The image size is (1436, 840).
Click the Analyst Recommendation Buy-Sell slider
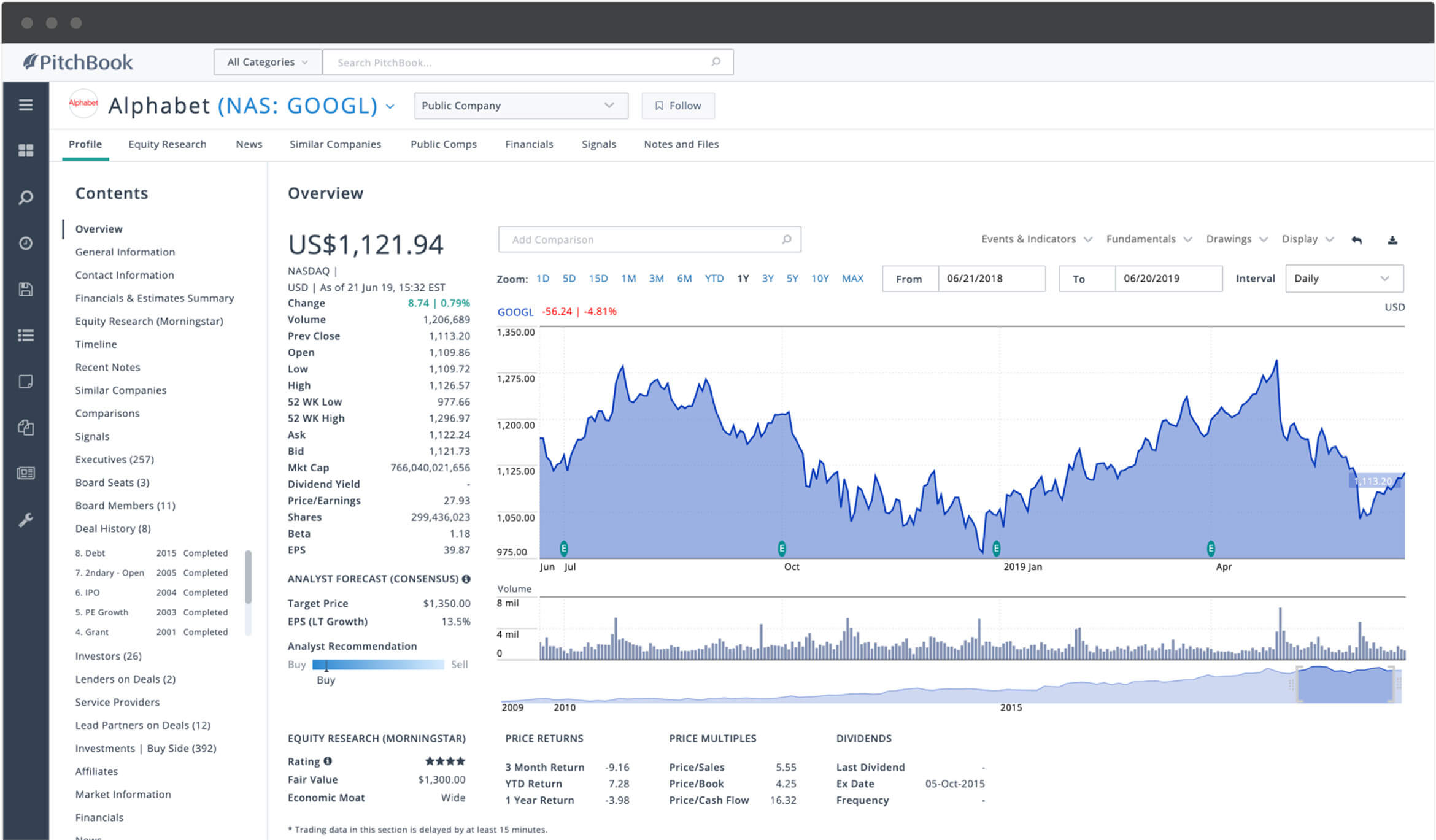(x=378, y=665)
